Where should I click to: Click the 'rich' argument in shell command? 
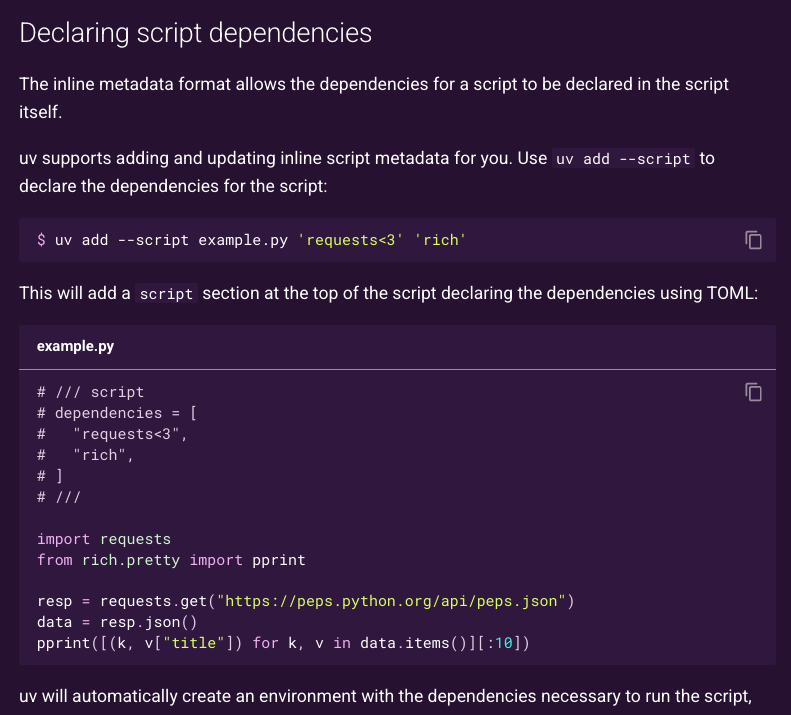[x=440, y=240]
